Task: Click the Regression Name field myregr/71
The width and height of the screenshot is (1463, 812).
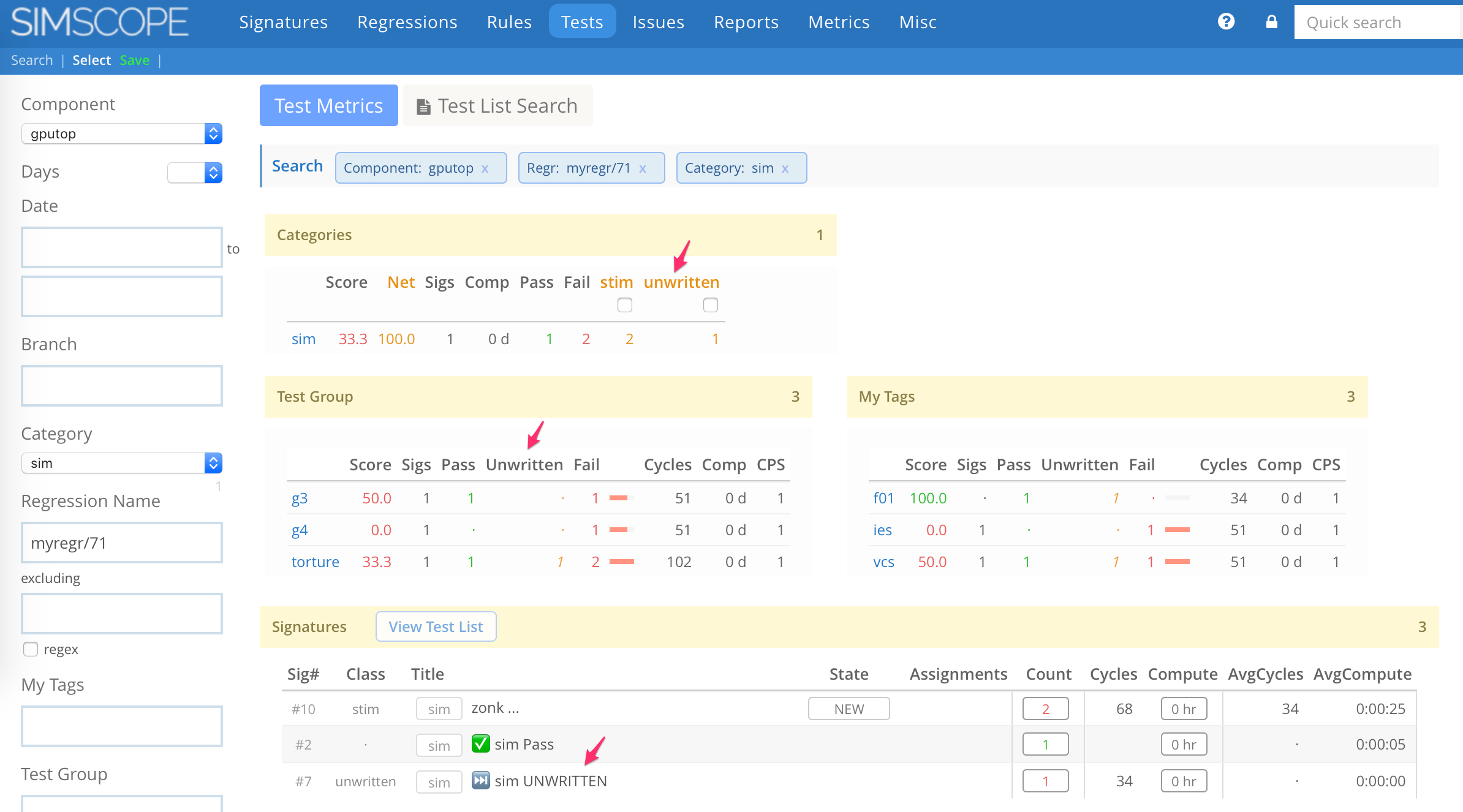Action: click(122, 543)
